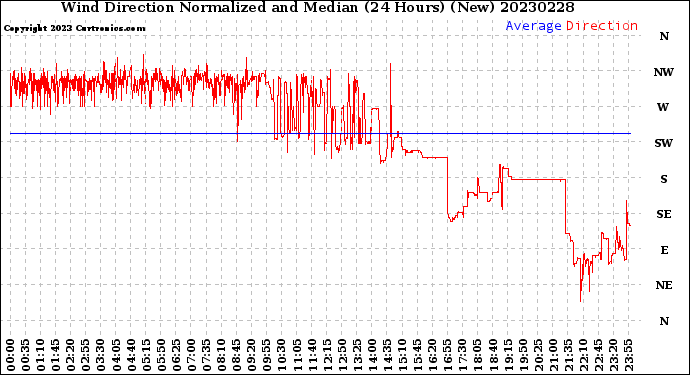Viewport: 690px width, 375px height.
Task: Click the '11:40' time label
Action: click(x=312, y=355)
